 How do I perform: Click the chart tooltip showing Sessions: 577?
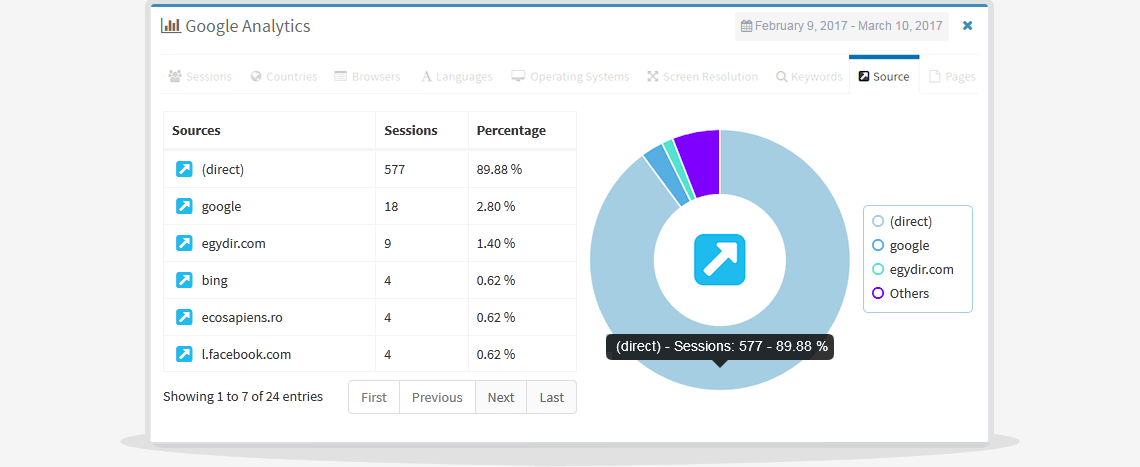point(720,346)
